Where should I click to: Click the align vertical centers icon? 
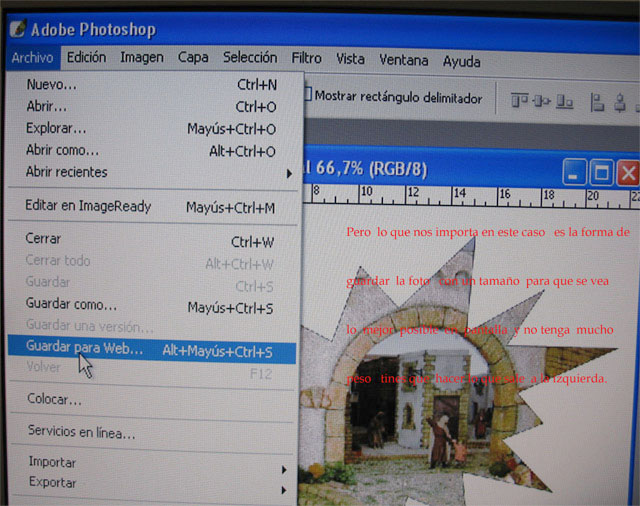[x=540, y=100]
